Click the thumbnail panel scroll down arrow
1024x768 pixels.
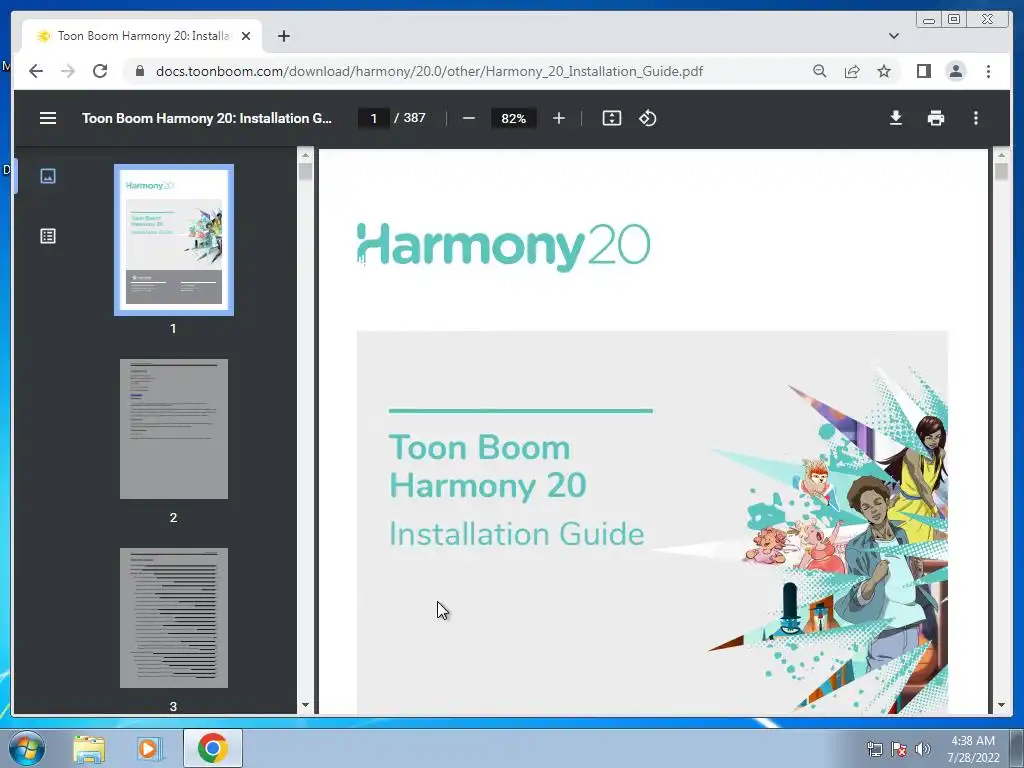pos(305,705)
